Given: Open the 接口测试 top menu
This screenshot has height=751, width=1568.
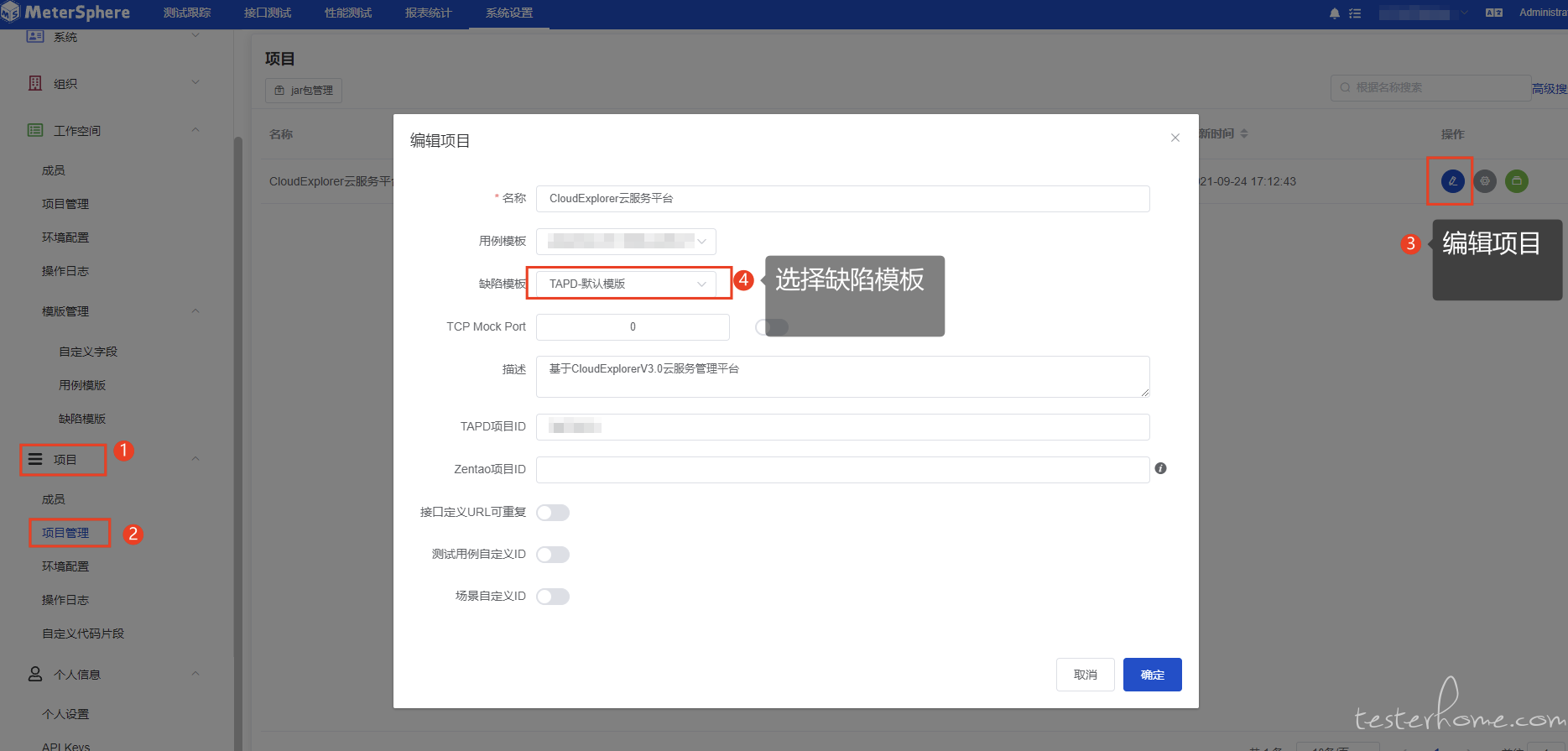Looking at the screenshot, I should click(268, 13).
